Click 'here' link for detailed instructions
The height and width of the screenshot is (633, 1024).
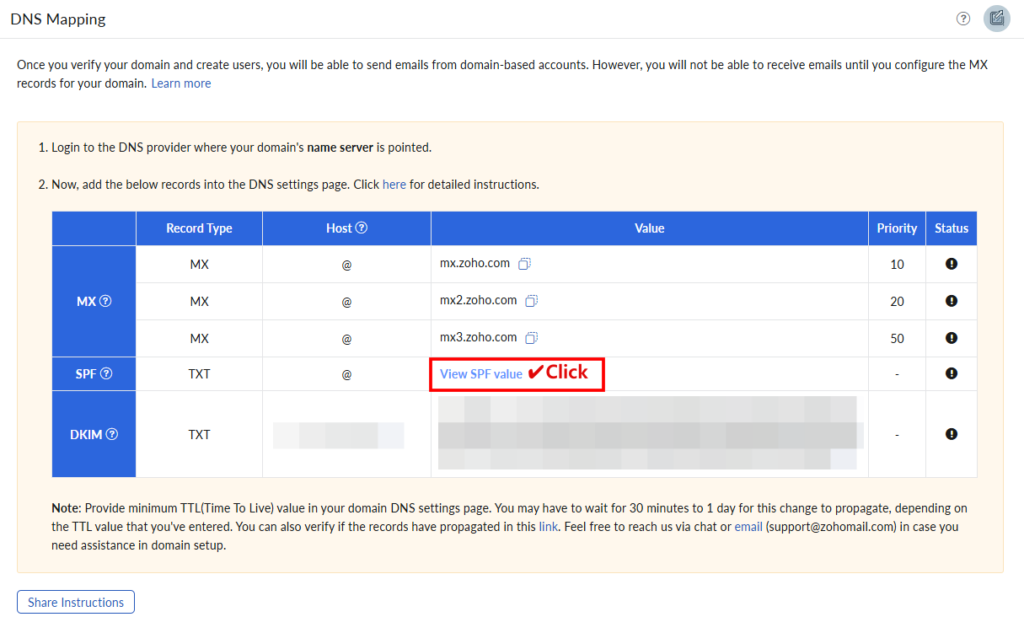[x=394, y=185]
